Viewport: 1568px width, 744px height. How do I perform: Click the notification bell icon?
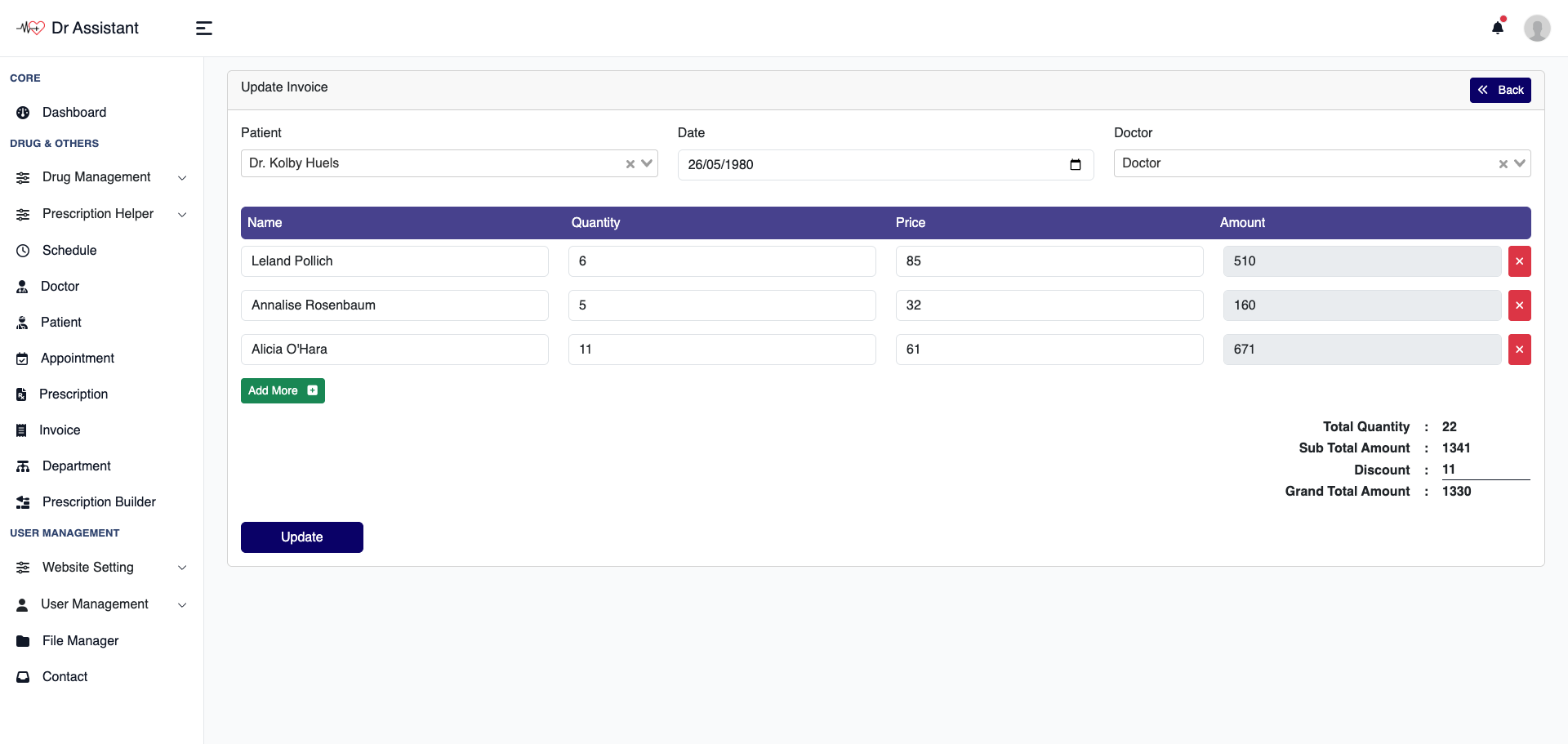coord(1498,28)
